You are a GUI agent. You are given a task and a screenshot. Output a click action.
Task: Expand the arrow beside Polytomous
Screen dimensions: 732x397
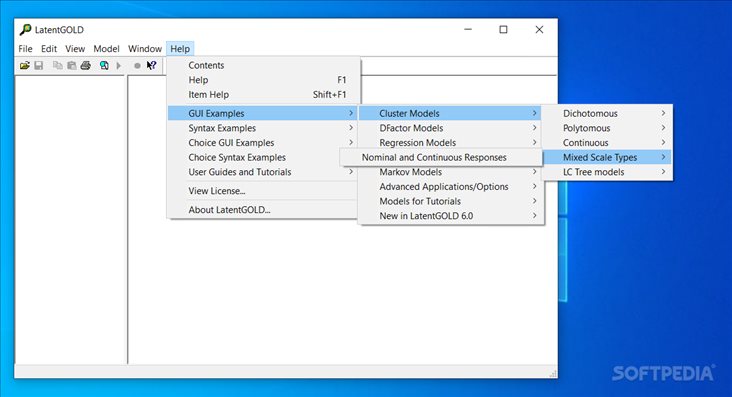(663, 128)
